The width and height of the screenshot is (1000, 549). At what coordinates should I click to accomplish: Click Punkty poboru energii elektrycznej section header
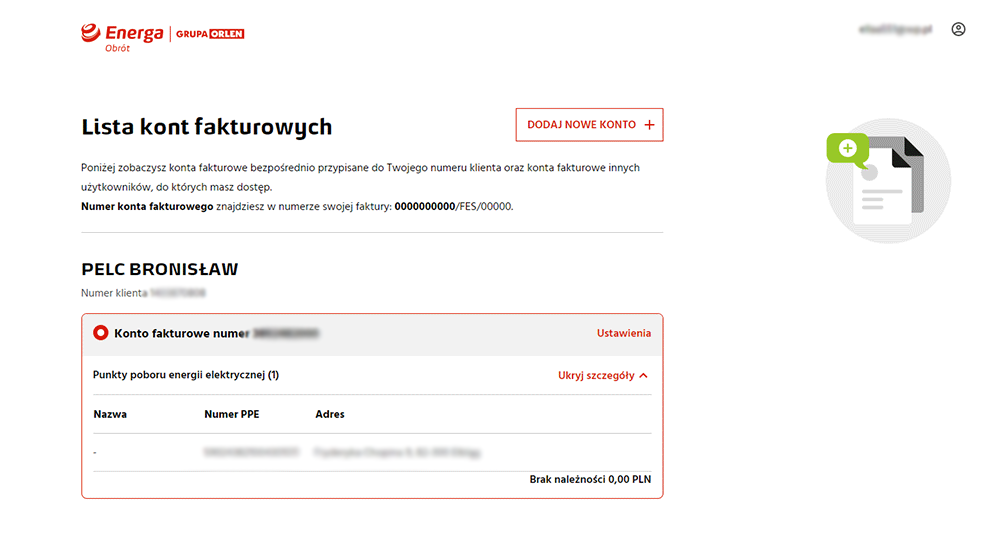coord(186,375)
